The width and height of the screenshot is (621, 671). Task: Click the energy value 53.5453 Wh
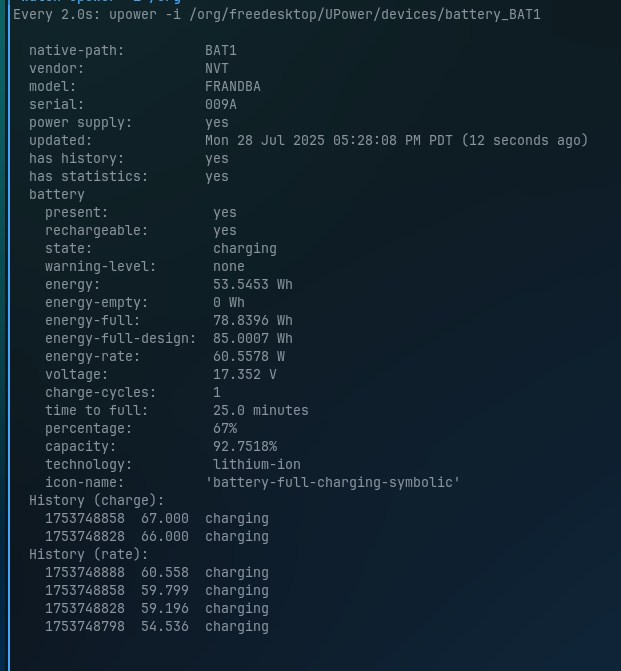(253, 285)
